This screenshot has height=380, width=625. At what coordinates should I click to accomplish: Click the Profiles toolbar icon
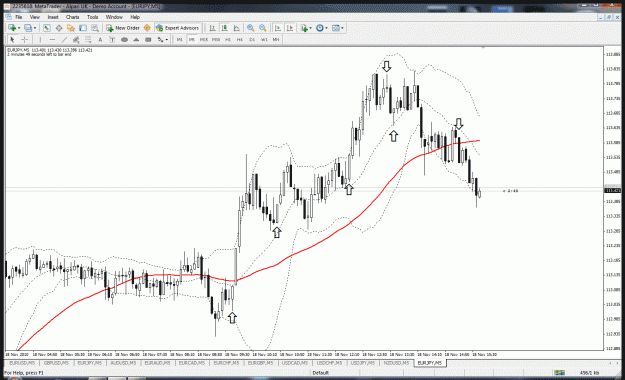point(28,28)
